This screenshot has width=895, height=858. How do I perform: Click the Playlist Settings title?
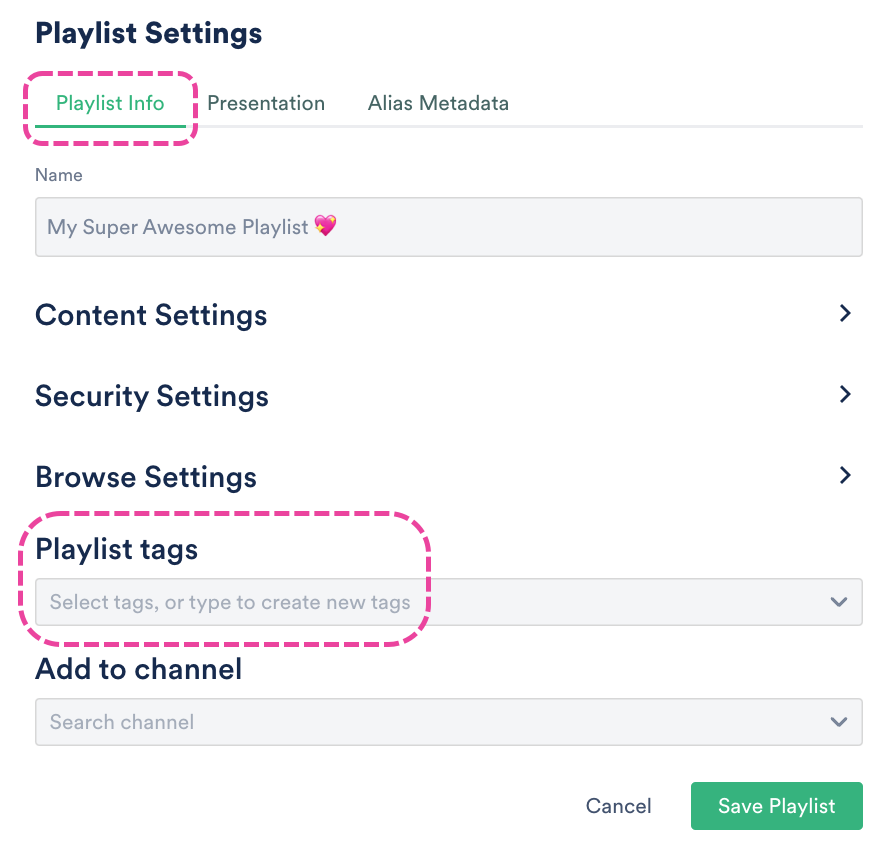pyautogui.click(x=149, y=33)
